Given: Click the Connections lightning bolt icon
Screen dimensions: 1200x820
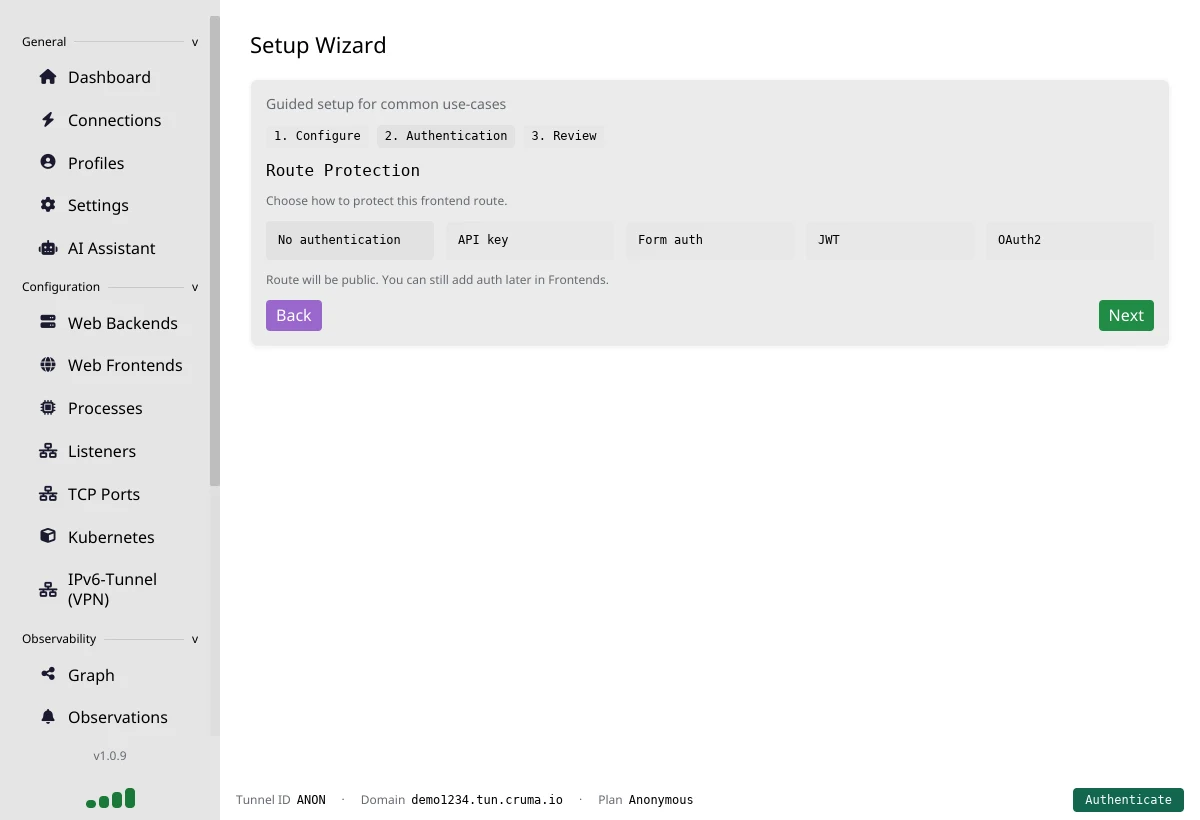Looking at the screenshot, I should click(x=48, y=120).
